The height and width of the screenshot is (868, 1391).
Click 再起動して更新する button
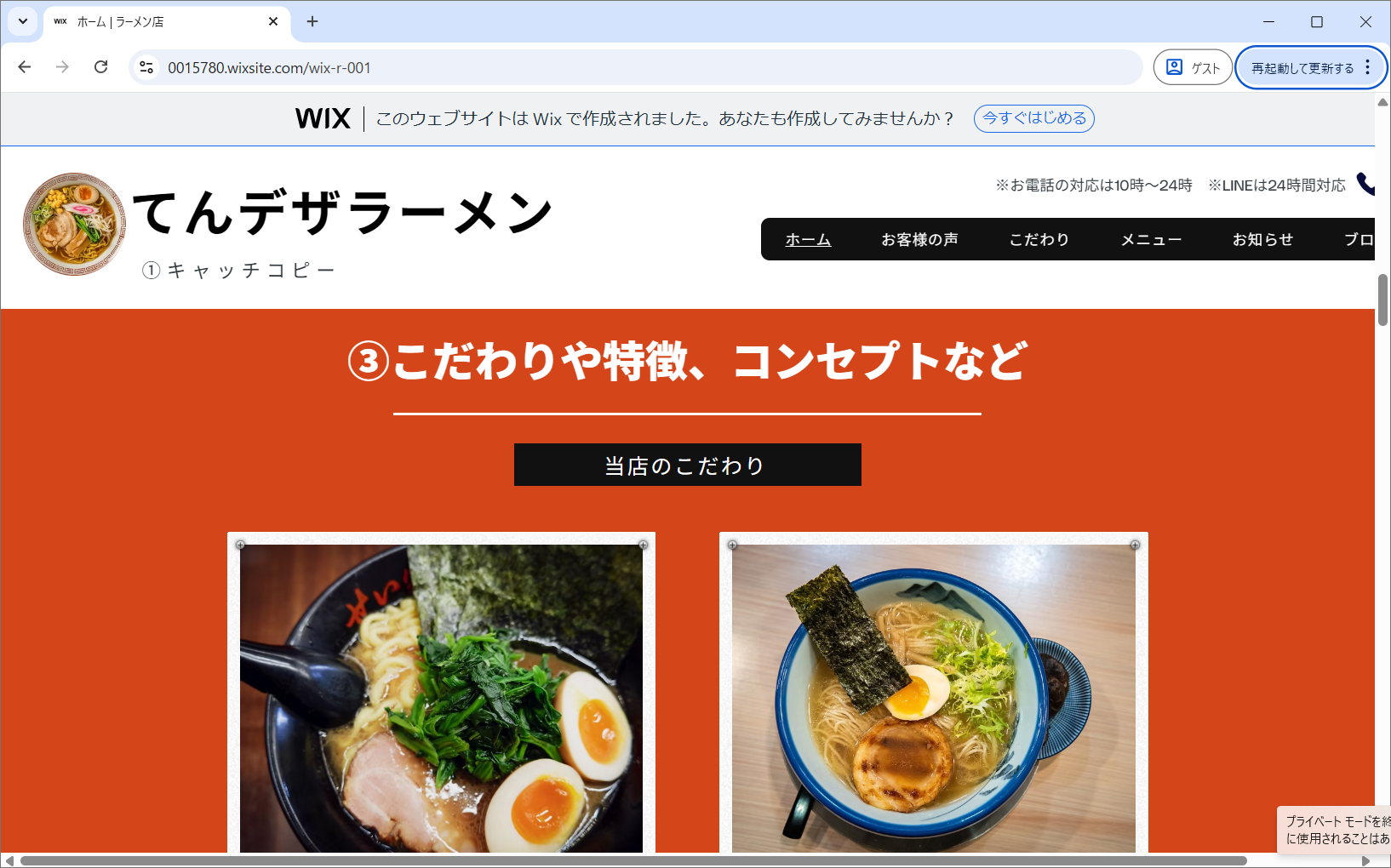[x=1302, y=68]
